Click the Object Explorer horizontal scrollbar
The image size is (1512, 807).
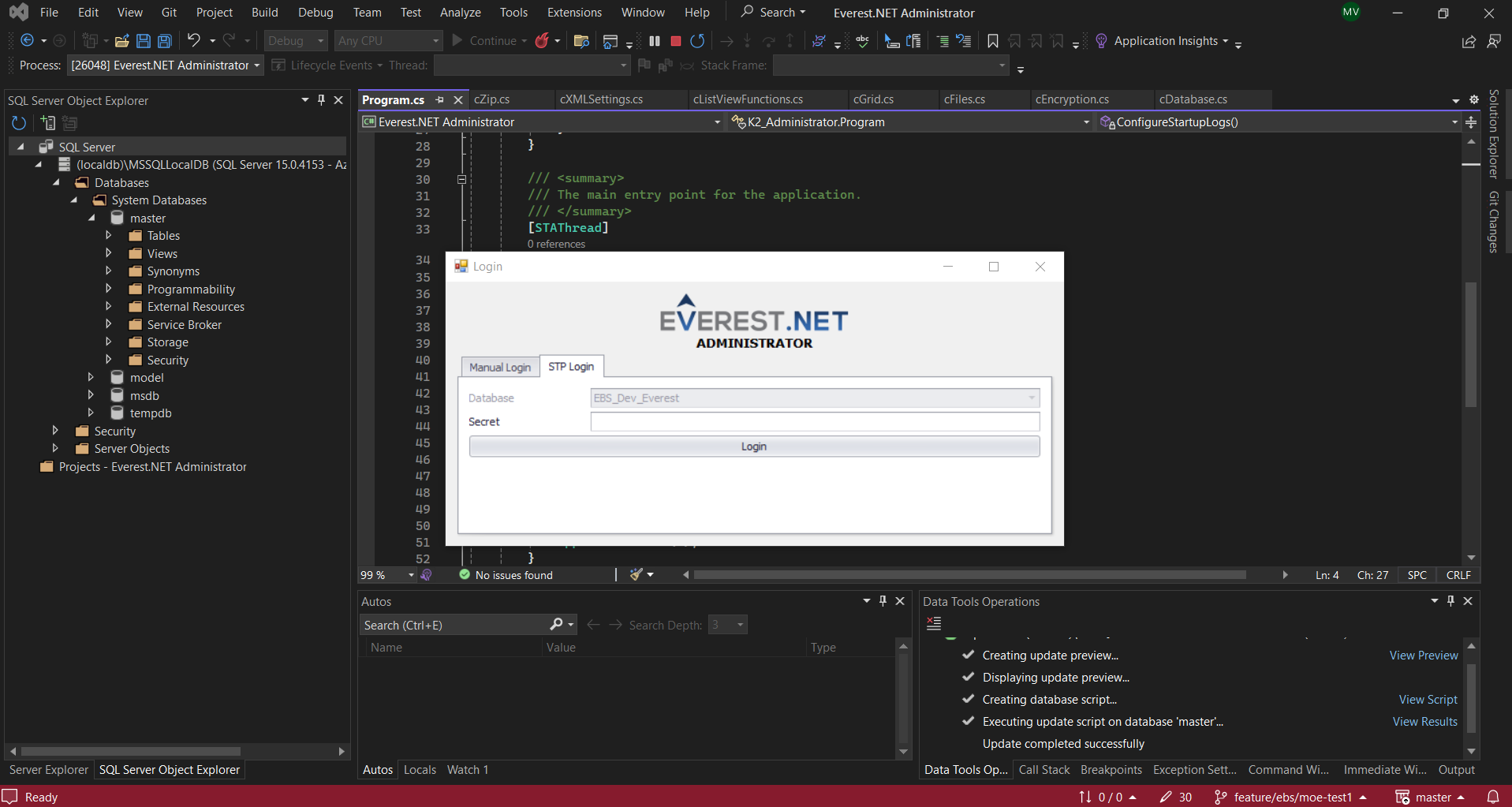click(x=131, y=751)
